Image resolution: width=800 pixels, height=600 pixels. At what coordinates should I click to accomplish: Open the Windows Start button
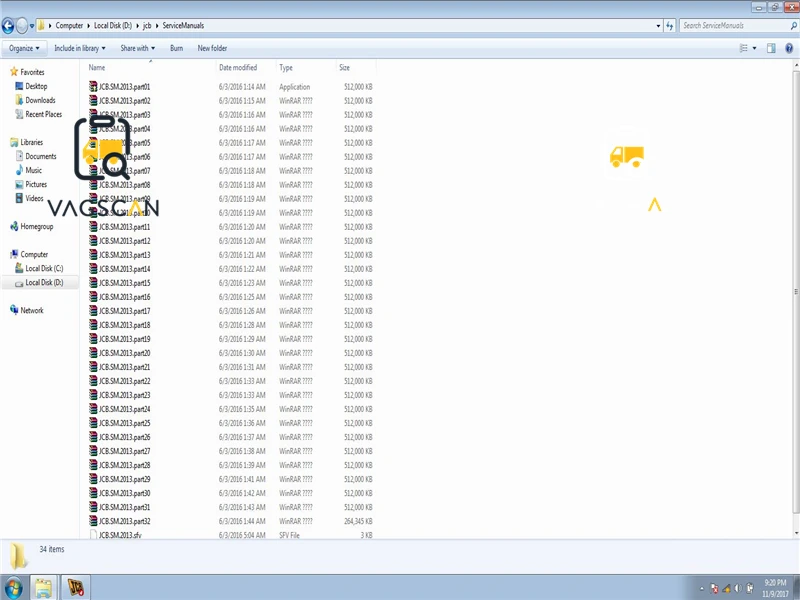[x=13, y=588]
